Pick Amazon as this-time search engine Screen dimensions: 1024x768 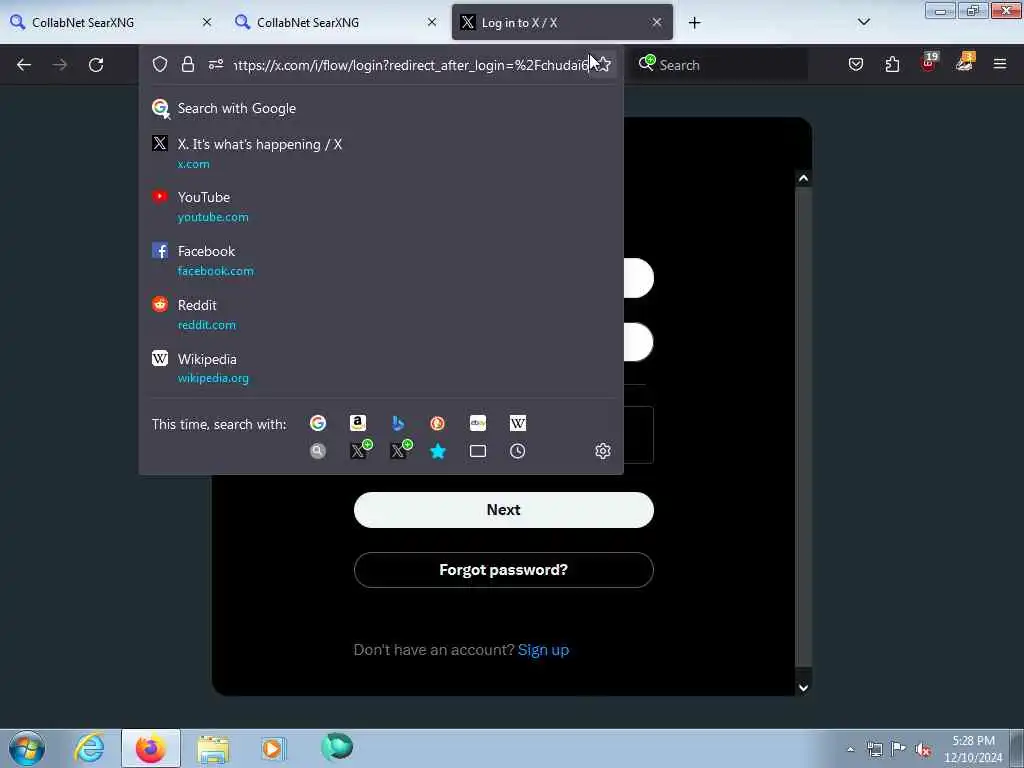point(358,423)
